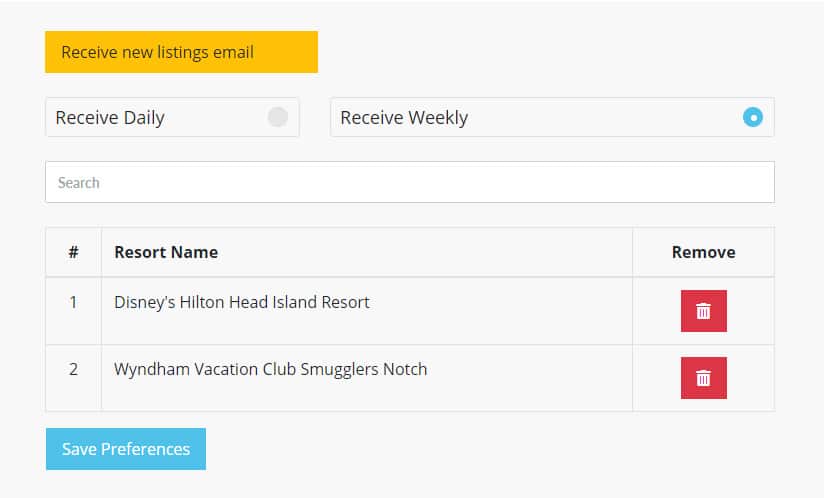Click 'Receive new listings email' text
The image size is (824, 498).
[x=158, y=53]
